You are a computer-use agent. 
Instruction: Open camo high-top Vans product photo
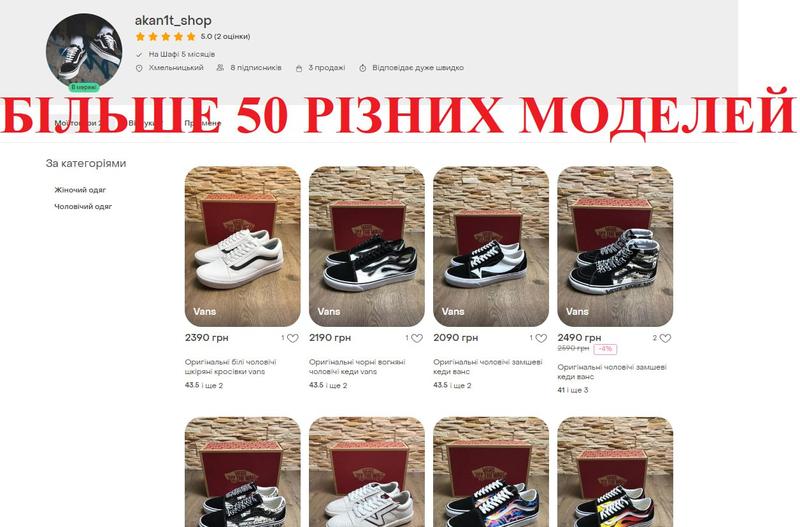click(615, 246)
